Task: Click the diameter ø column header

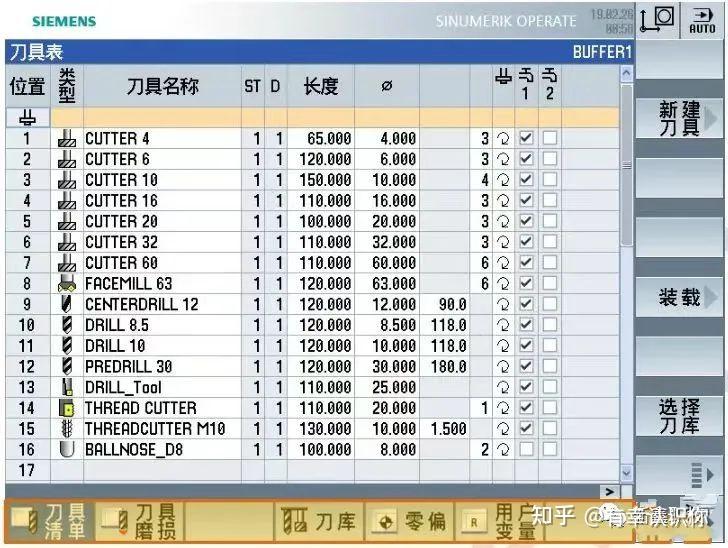Action: 386,86
